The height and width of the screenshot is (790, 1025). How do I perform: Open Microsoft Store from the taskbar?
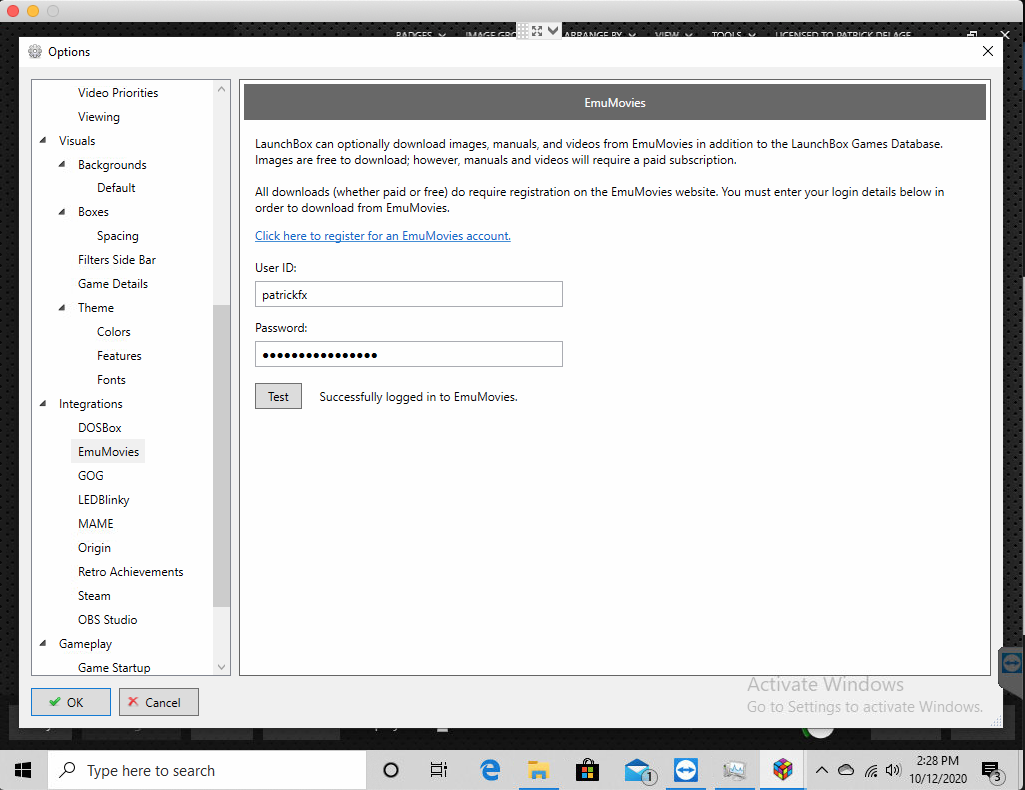[x=587, y=770]
